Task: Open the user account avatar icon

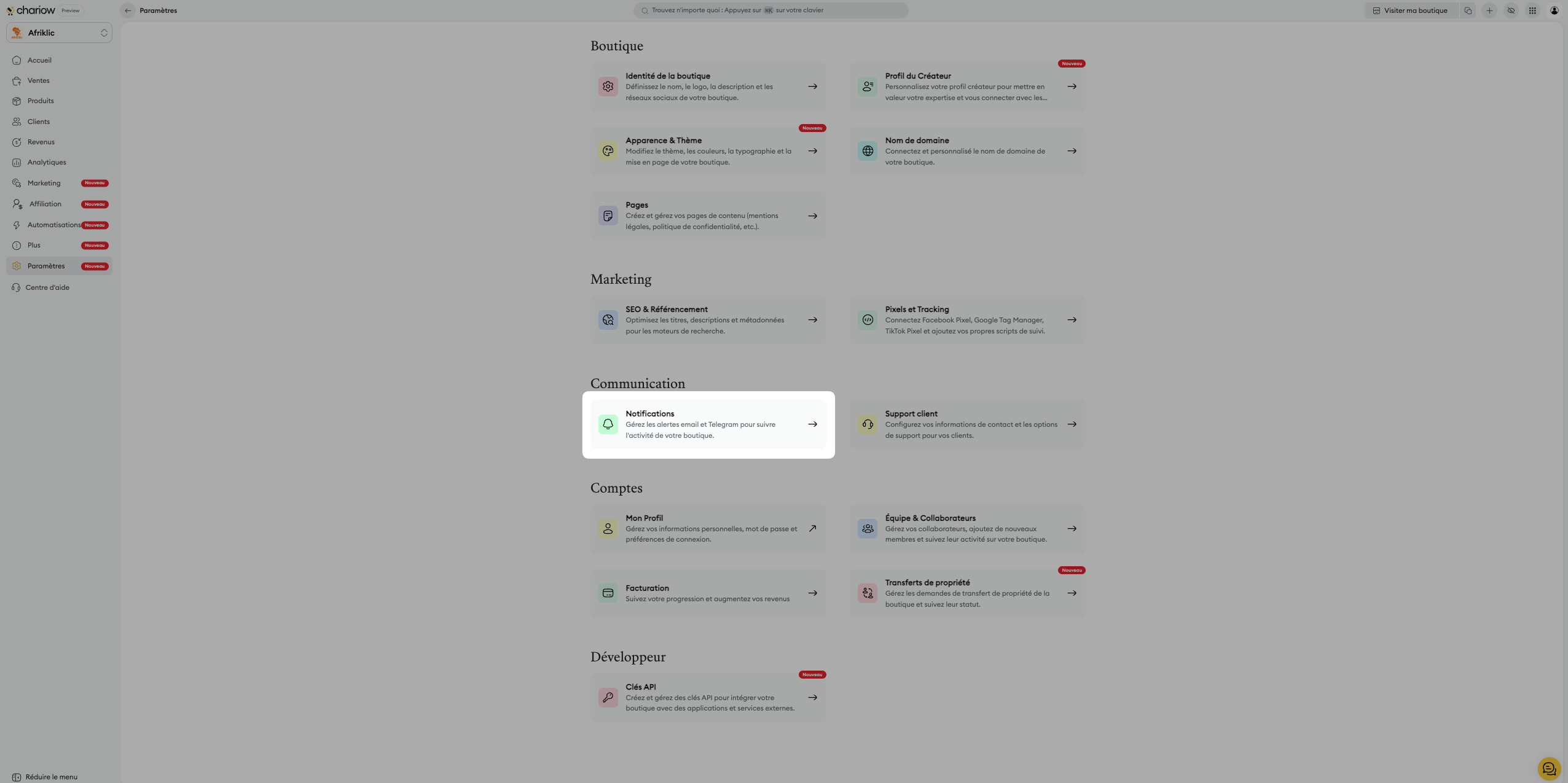Action: point(1554,10)
